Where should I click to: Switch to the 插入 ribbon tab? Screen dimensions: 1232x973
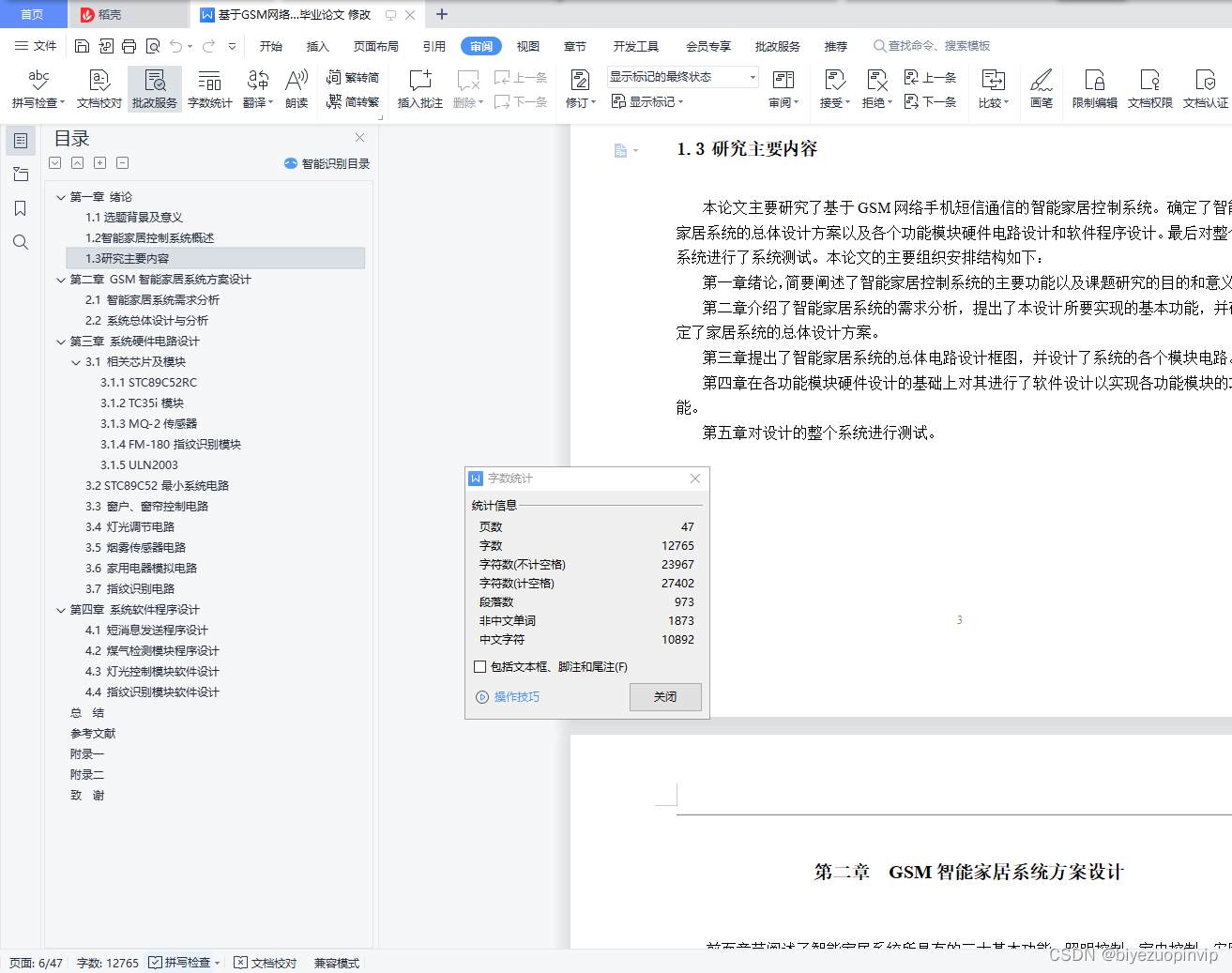tap(316, 45)
